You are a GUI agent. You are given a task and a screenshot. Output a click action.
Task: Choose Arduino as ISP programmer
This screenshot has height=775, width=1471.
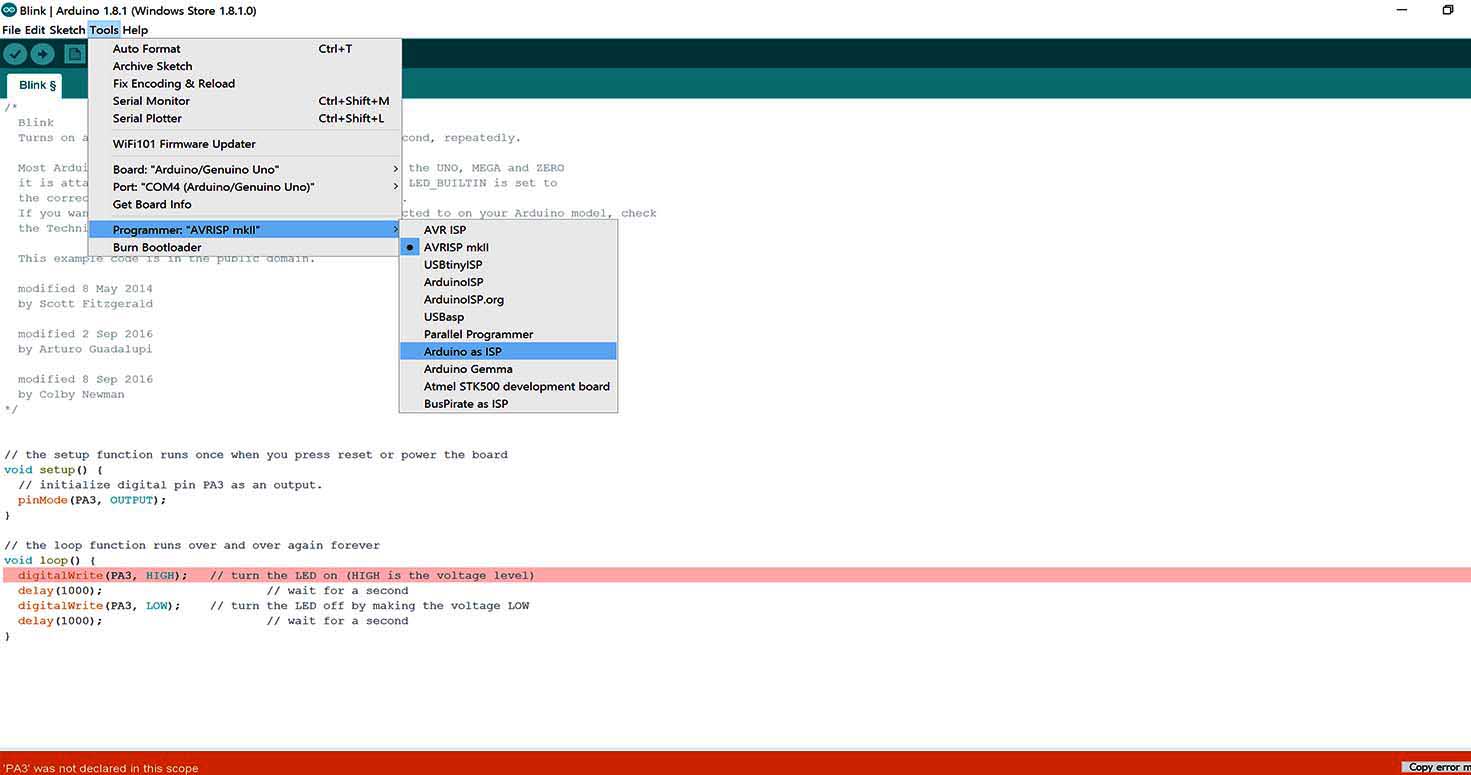[x=508, y=352]
